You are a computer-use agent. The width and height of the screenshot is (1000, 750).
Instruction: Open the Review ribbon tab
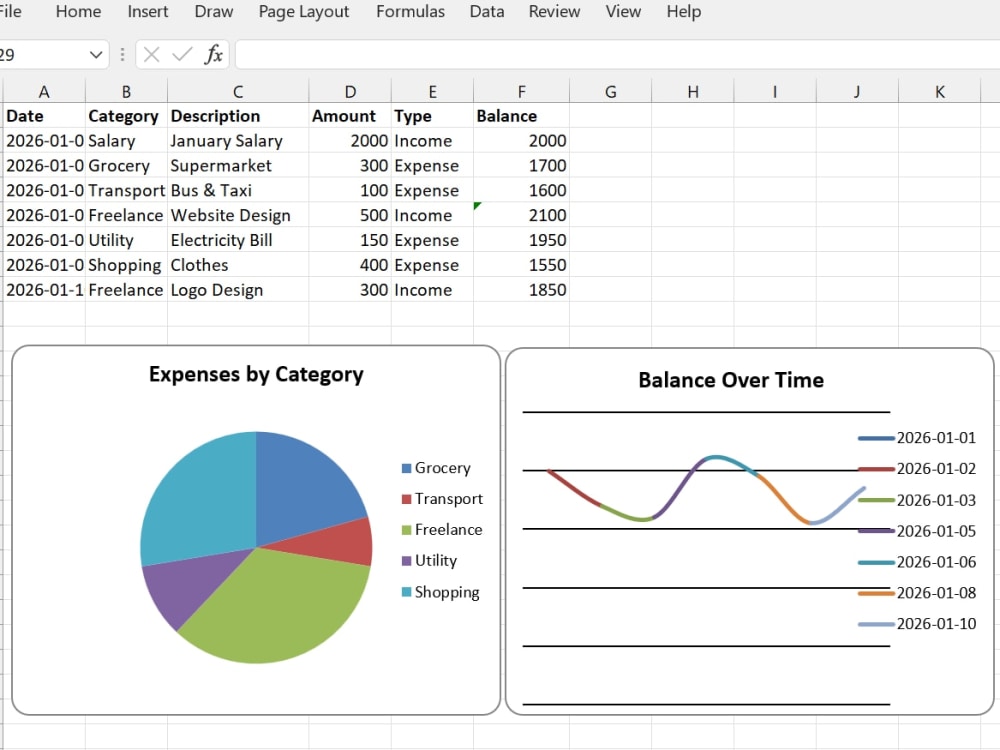coord(554,11)
